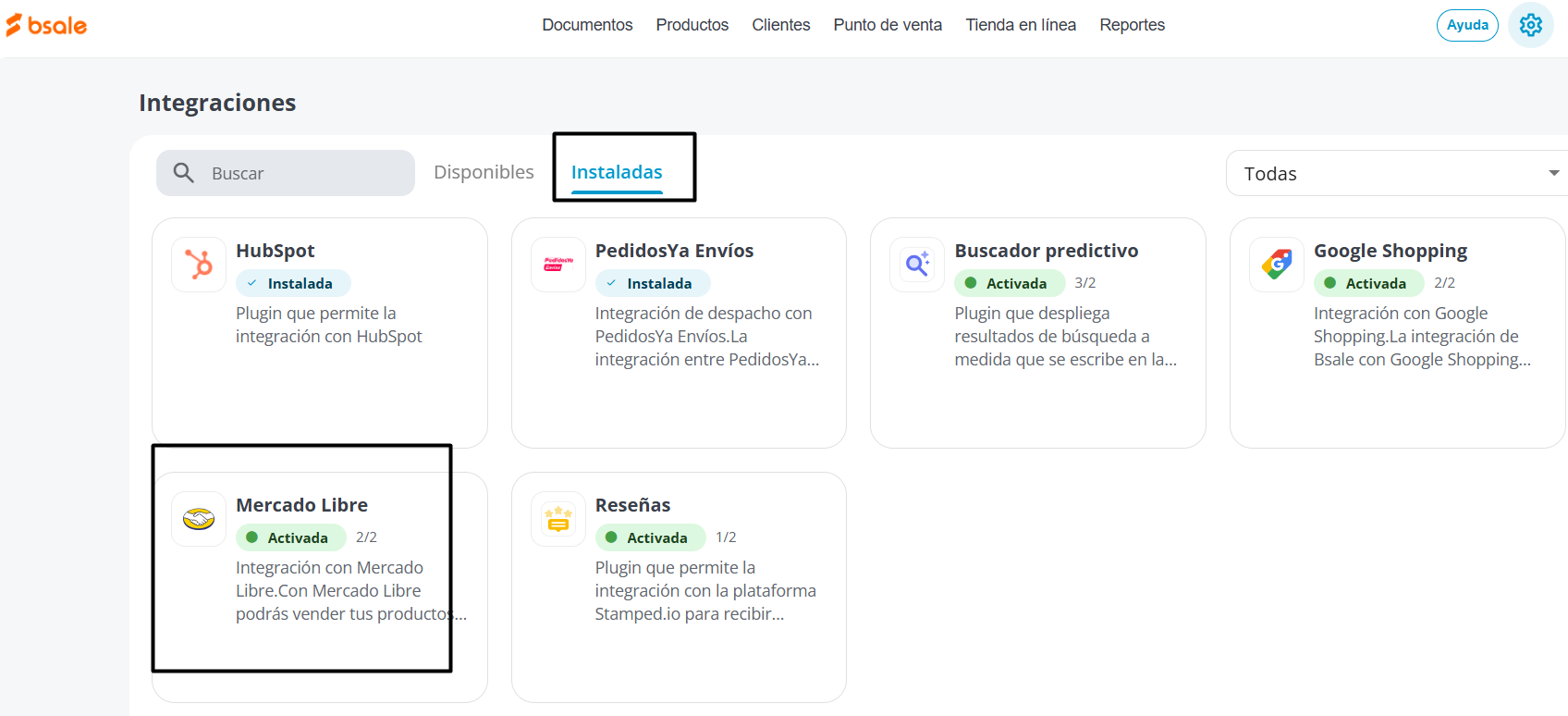Open the Documentos menu
Viewport: 1568px width, 716px height.
click(587, 25)
